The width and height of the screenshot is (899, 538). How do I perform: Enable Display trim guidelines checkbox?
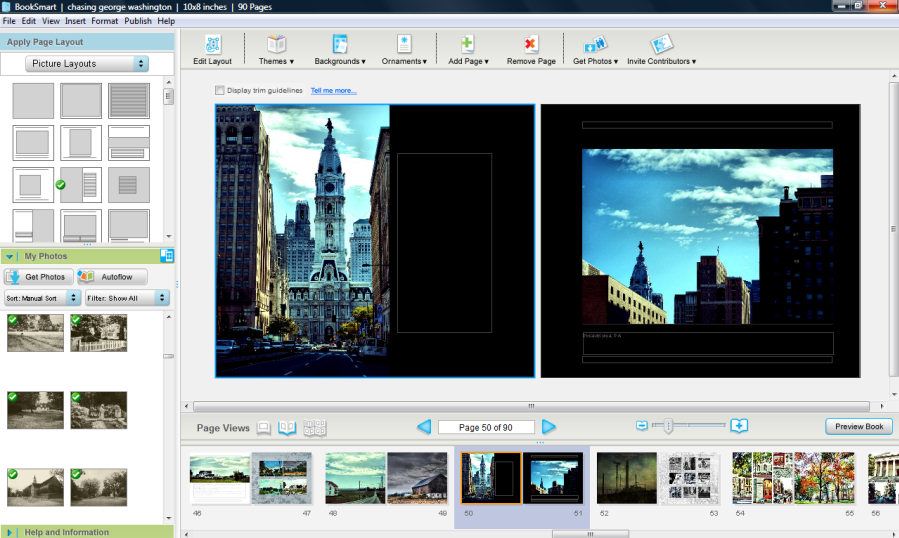(x=220, y=91)
